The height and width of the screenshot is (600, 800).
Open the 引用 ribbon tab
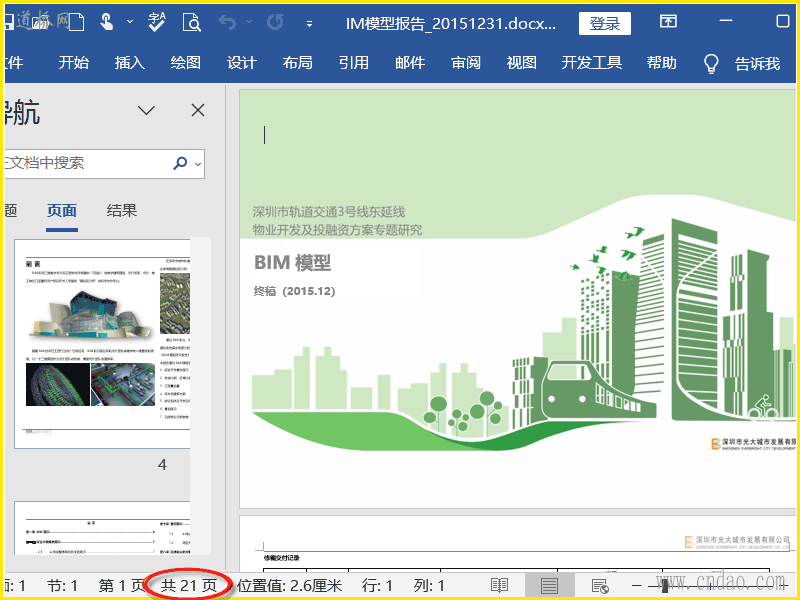(354, 63)
